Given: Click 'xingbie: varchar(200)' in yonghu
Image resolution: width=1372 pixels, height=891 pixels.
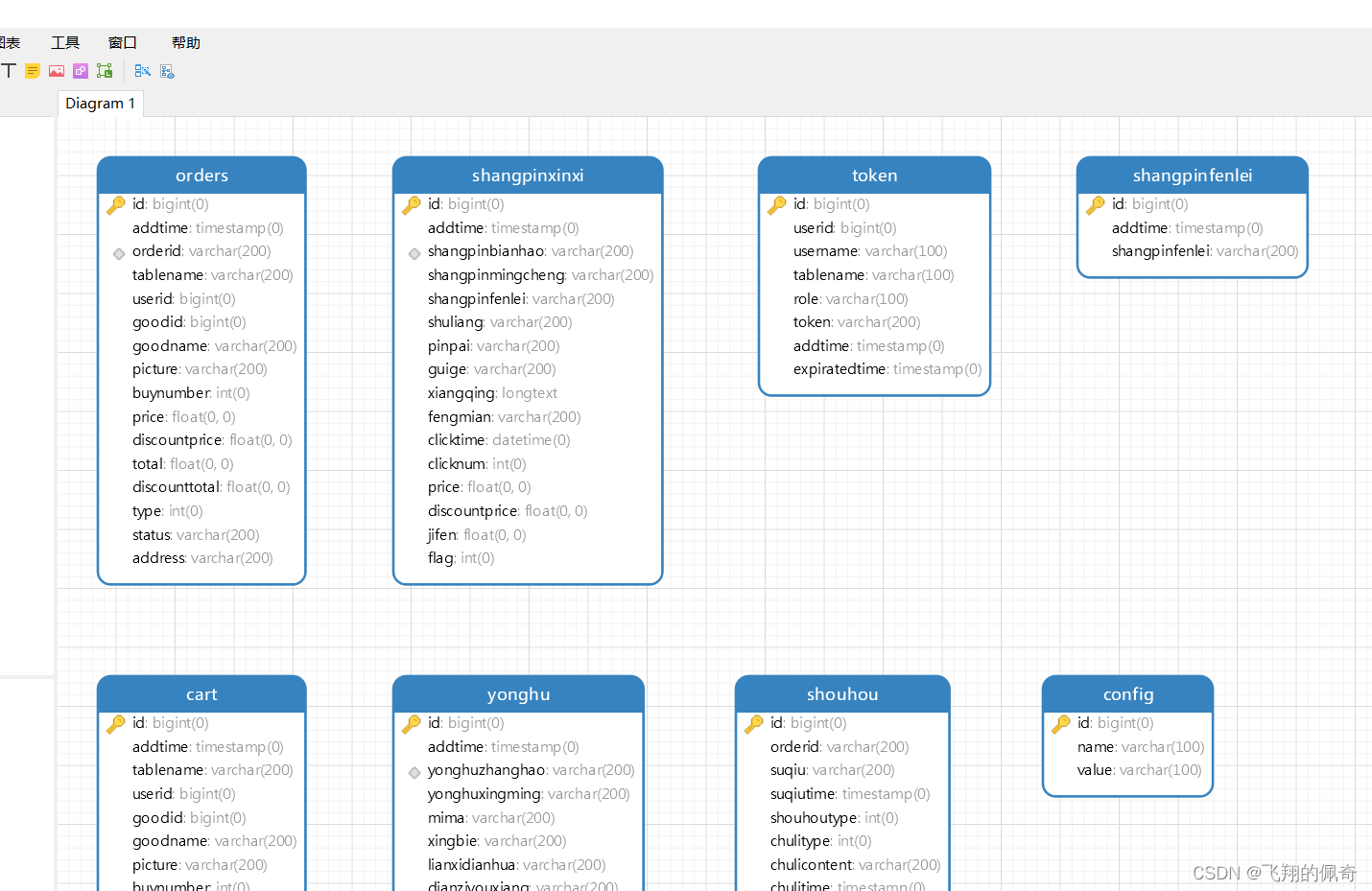Looking at the screenshot, I should tap(497, 841).
